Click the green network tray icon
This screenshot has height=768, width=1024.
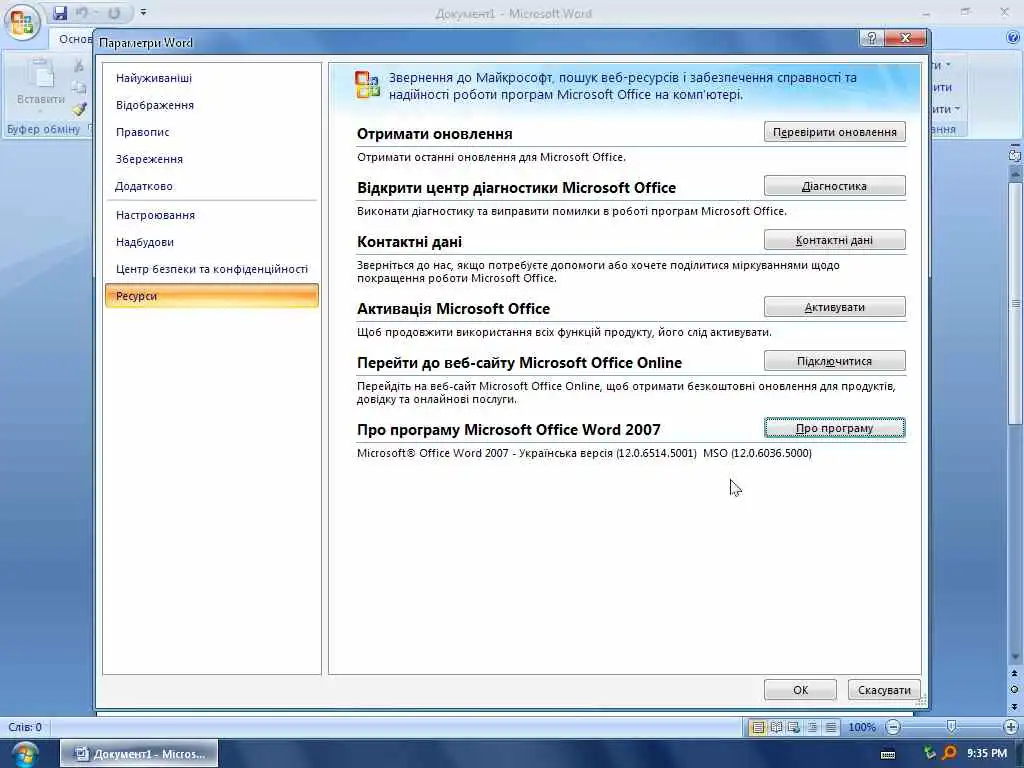(x=929, y=754)
